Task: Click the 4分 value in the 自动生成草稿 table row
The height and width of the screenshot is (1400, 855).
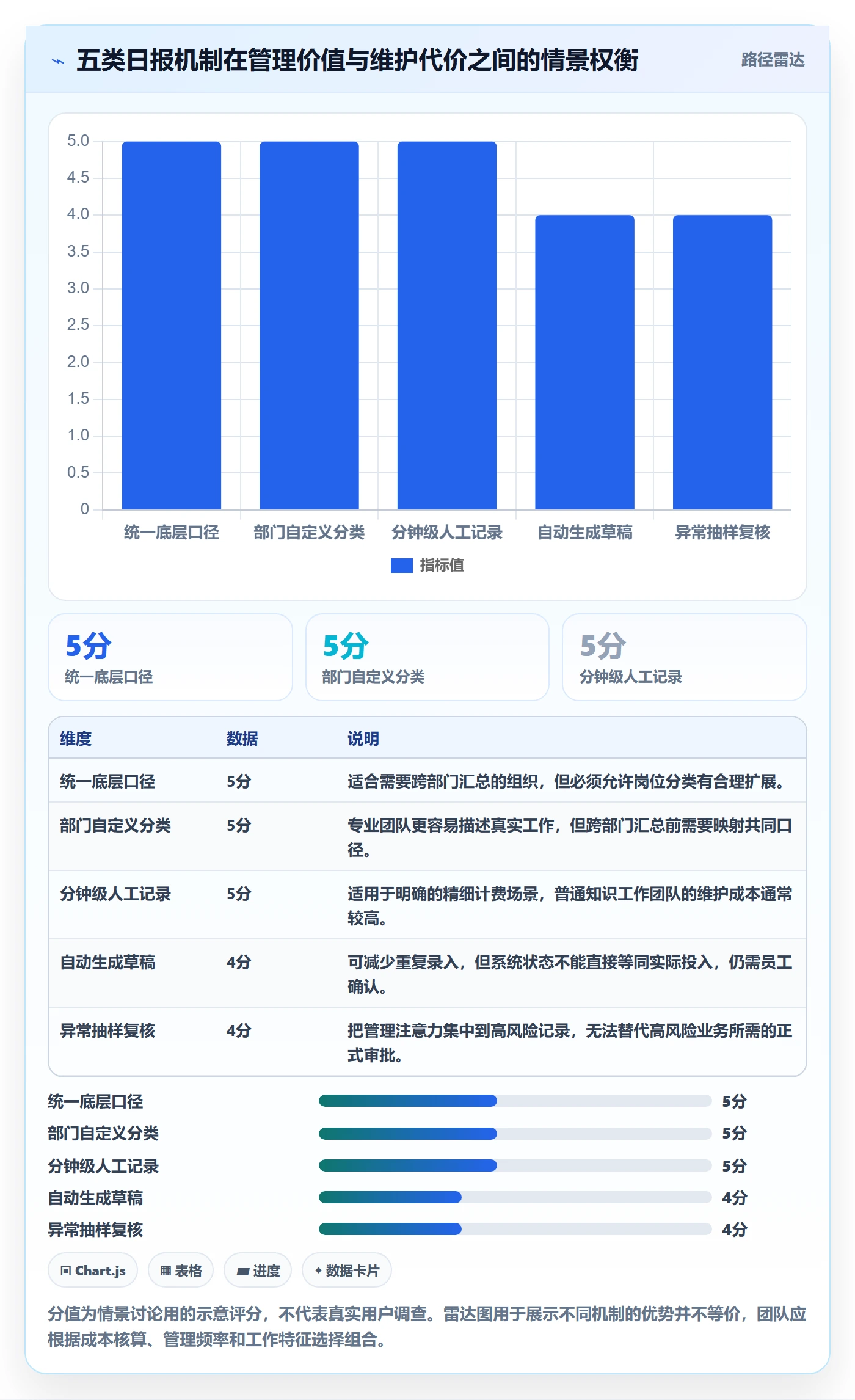Action: (239, 962)
